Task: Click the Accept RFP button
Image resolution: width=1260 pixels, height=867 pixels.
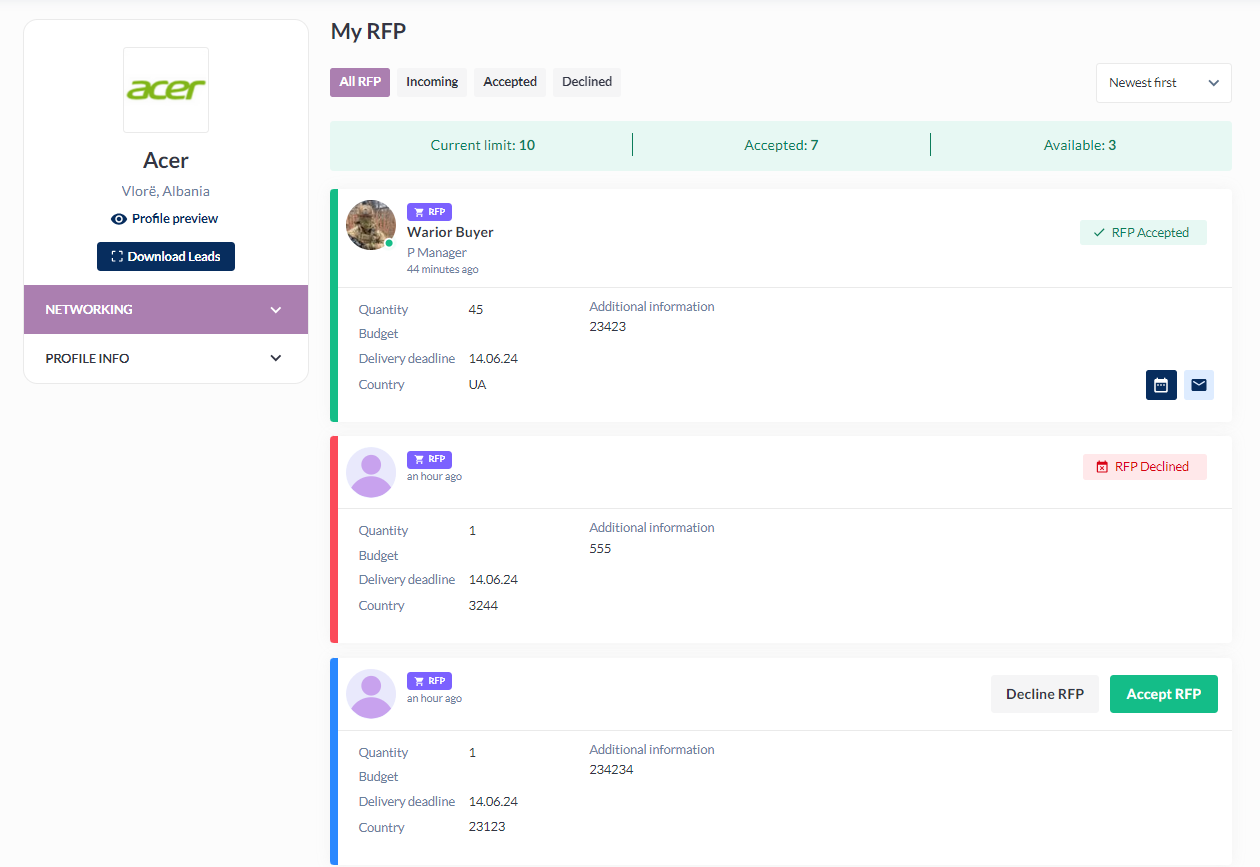Action: pyautogui.click(x=1163, y=694)
